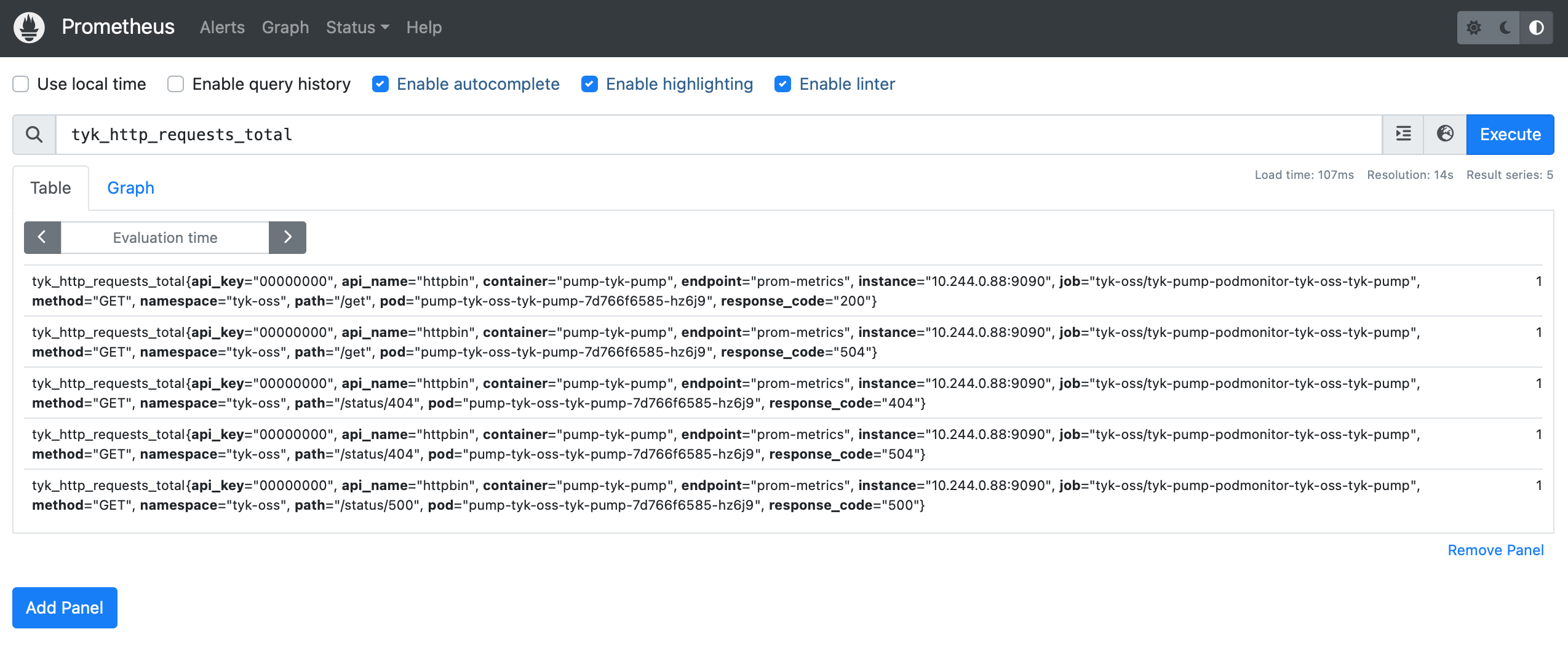Open the Alerts page
The width and height of the screenshot is (1568, 645).
pyautogui.click(x=222, y=28)
